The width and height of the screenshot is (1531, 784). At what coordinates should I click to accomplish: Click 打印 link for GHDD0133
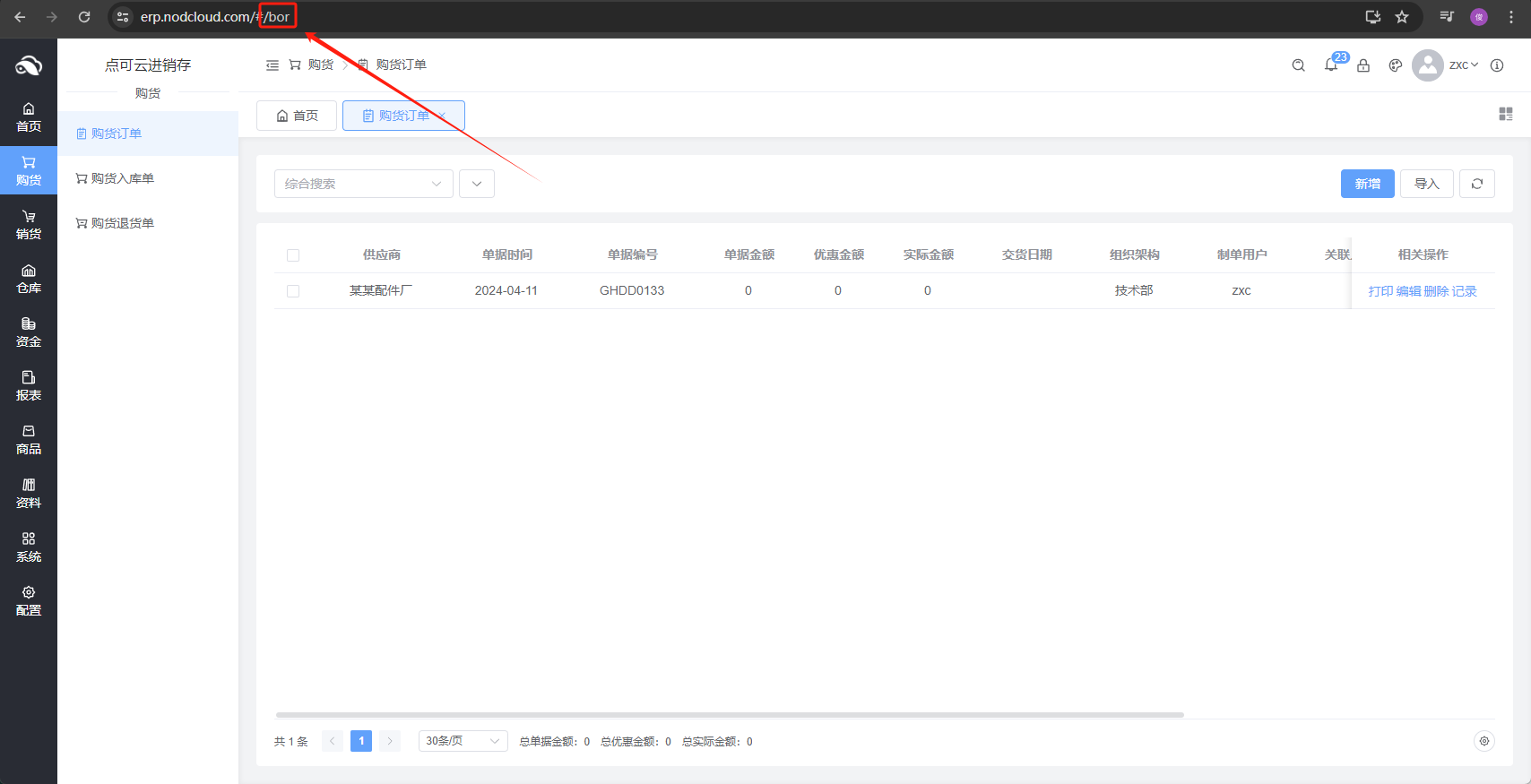click(x=1380, y=291)
